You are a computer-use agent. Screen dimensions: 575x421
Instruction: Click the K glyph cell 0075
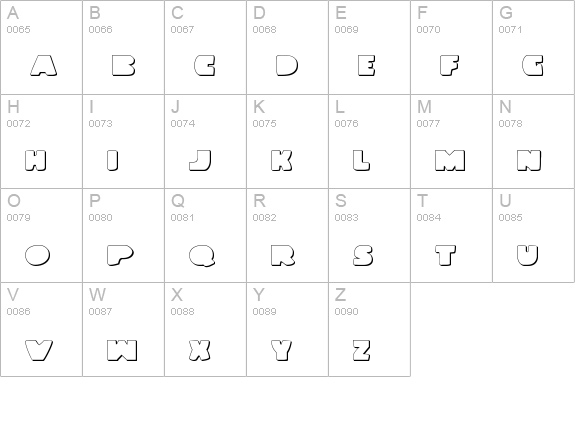coord(288,142)
